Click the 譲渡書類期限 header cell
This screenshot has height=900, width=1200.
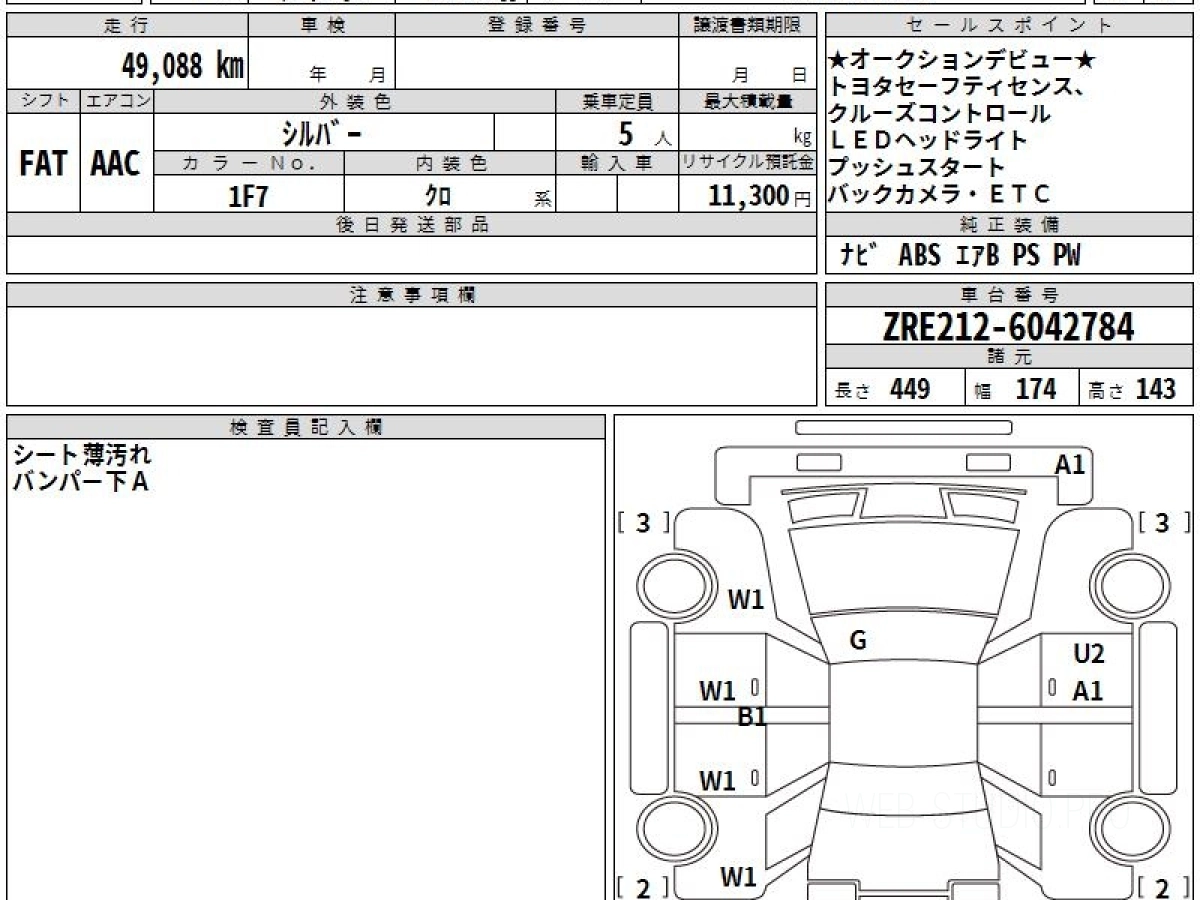747,26
